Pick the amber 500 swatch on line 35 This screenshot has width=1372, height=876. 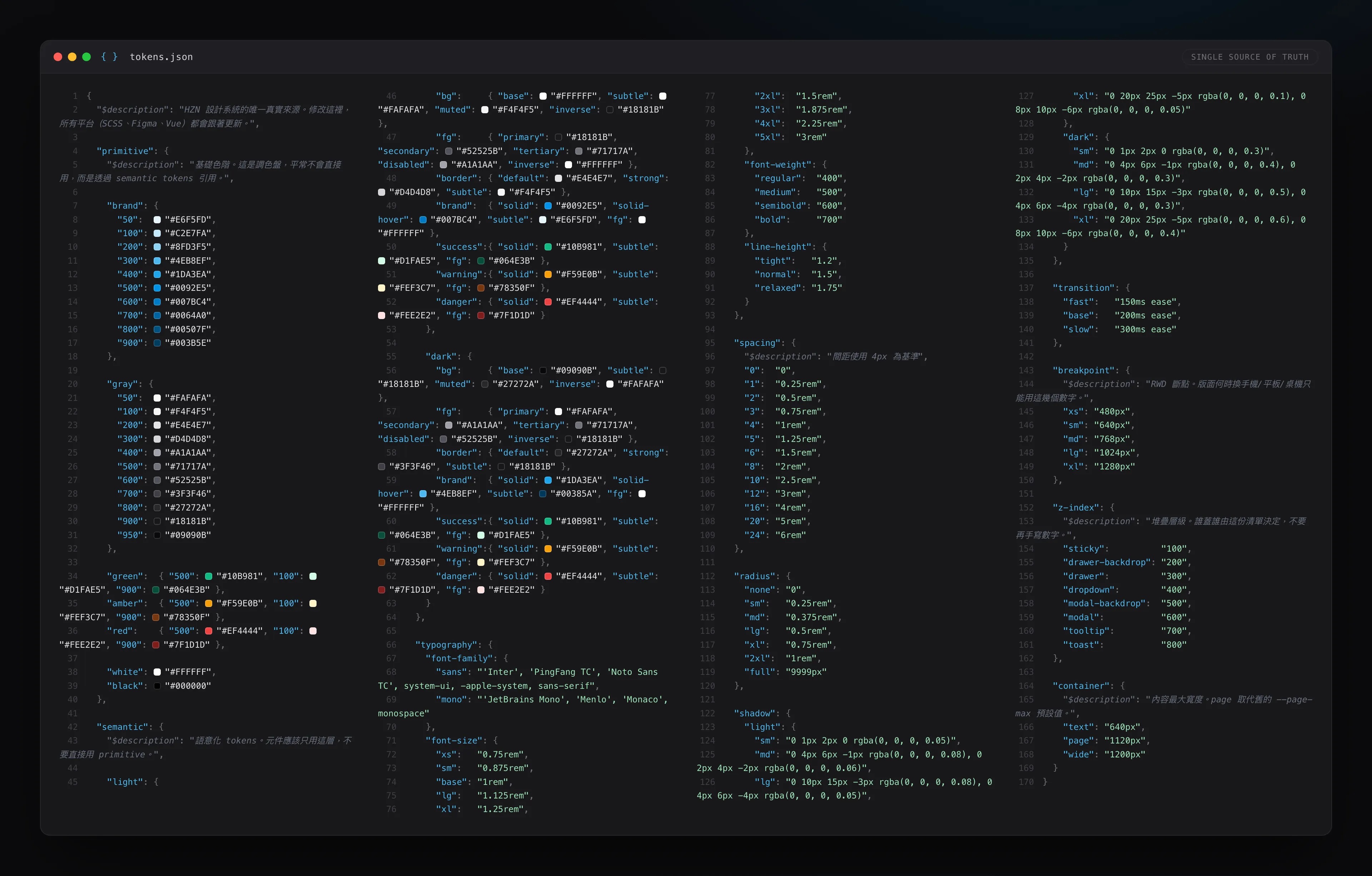pos(209,604)
